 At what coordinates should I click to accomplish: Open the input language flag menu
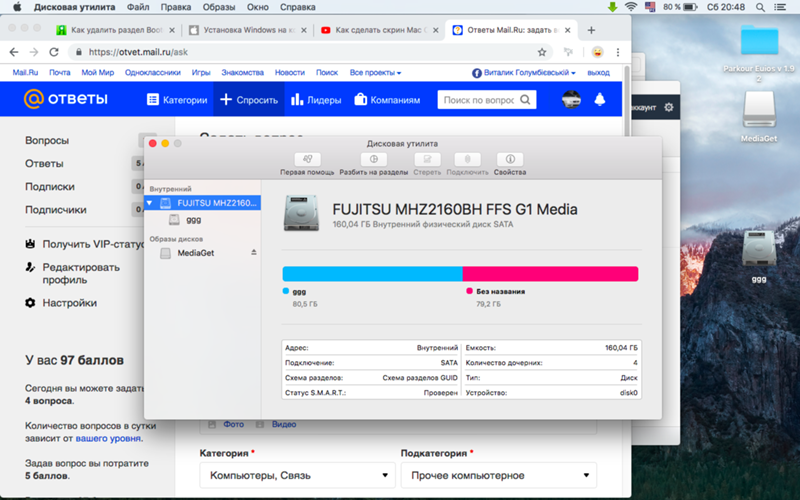click(x=650, y=7)
